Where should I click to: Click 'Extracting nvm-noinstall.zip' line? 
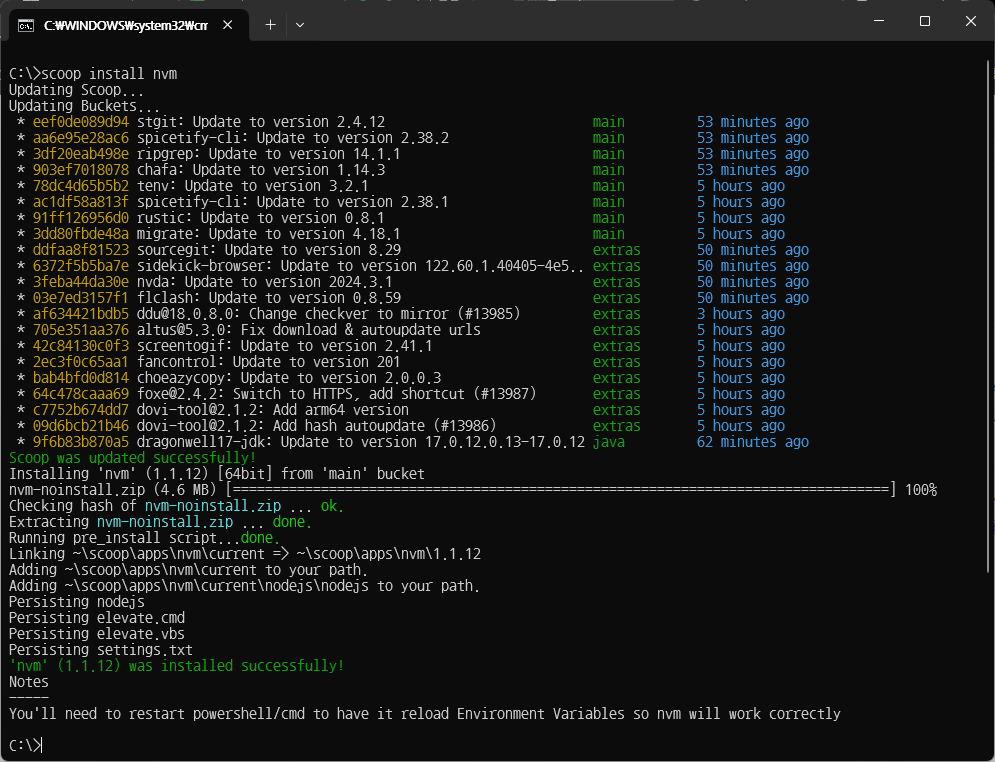(x=161, y=522)
